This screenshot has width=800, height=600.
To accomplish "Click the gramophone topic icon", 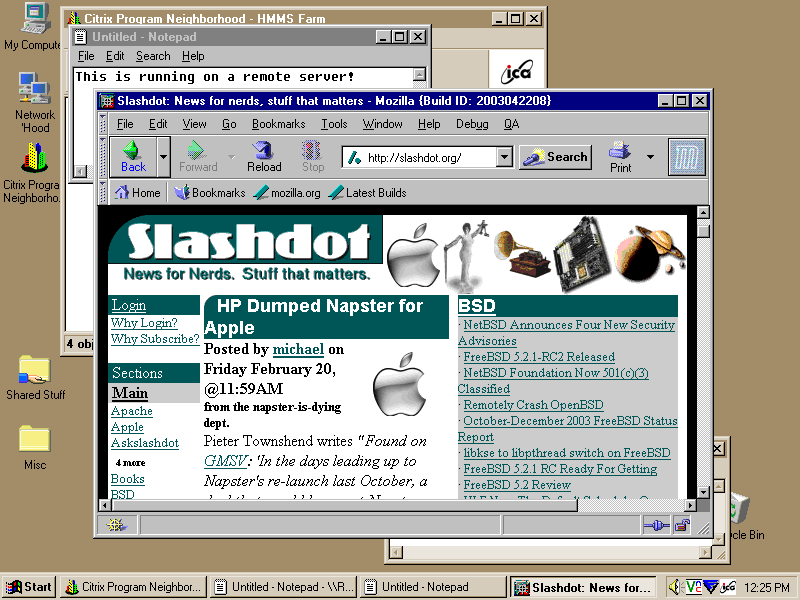I will pyautogui.click(x=522, y=254).
